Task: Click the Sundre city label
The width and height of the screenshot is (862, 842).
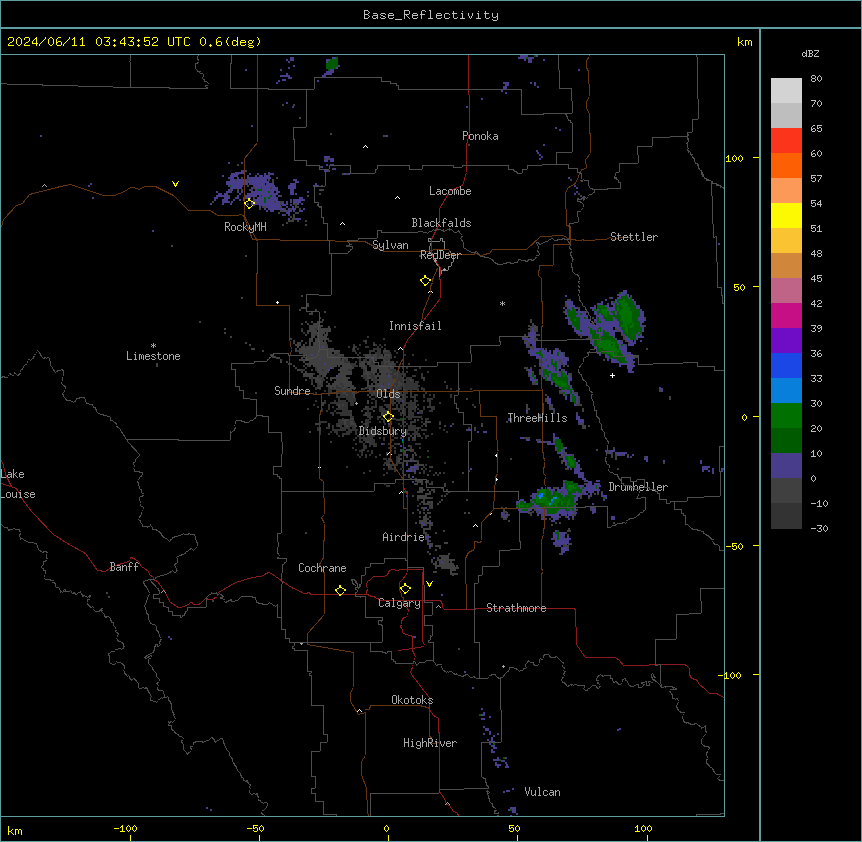Action: click(292, 391)
